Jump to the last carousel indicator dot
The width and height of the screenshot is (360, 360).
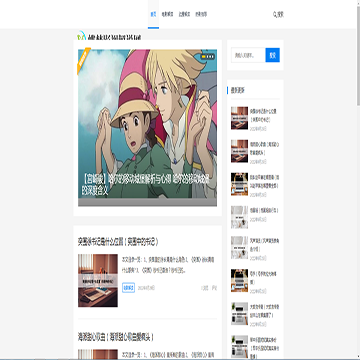click(x=213, y=57)
